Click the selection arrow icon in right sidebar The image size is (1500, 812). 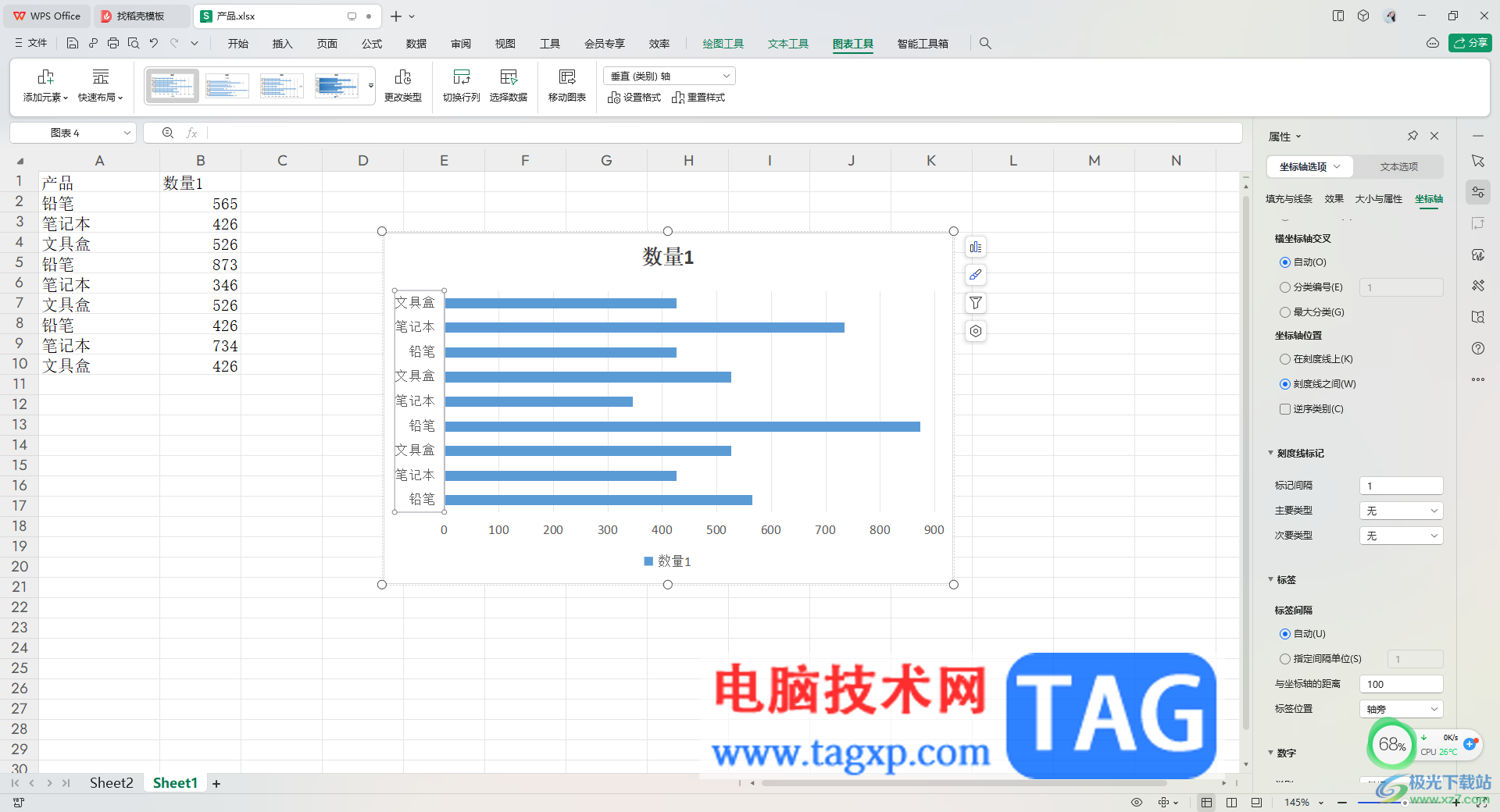pos(1478,161)
